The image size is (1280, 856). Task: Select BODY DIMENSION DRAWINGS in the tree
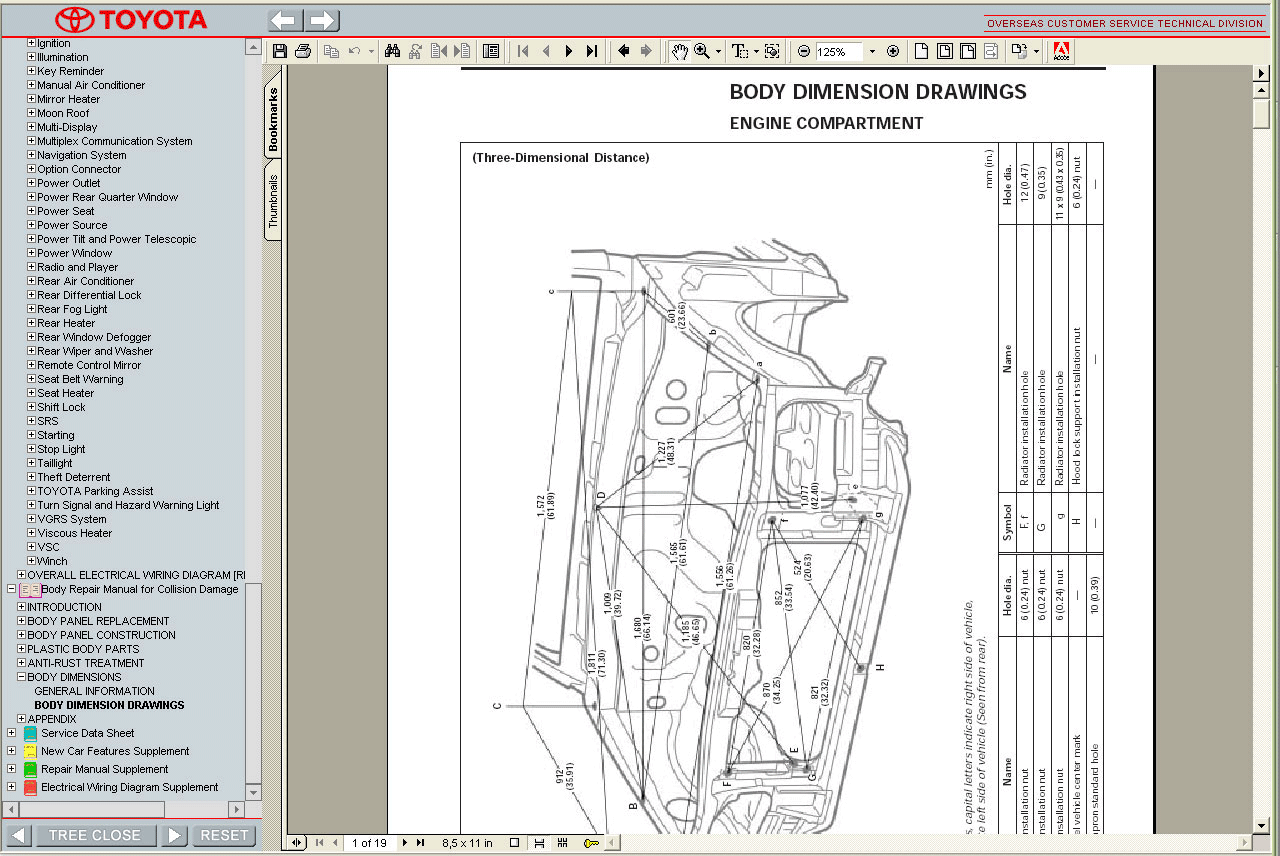pos(109,705)
